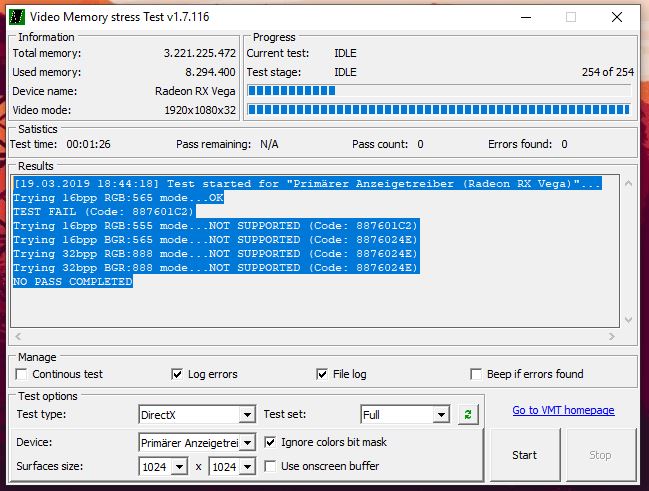Click the 'Trying 16bpp RGB:565 mode...OK' line
The image size is (649, 491).
(118, 197)
